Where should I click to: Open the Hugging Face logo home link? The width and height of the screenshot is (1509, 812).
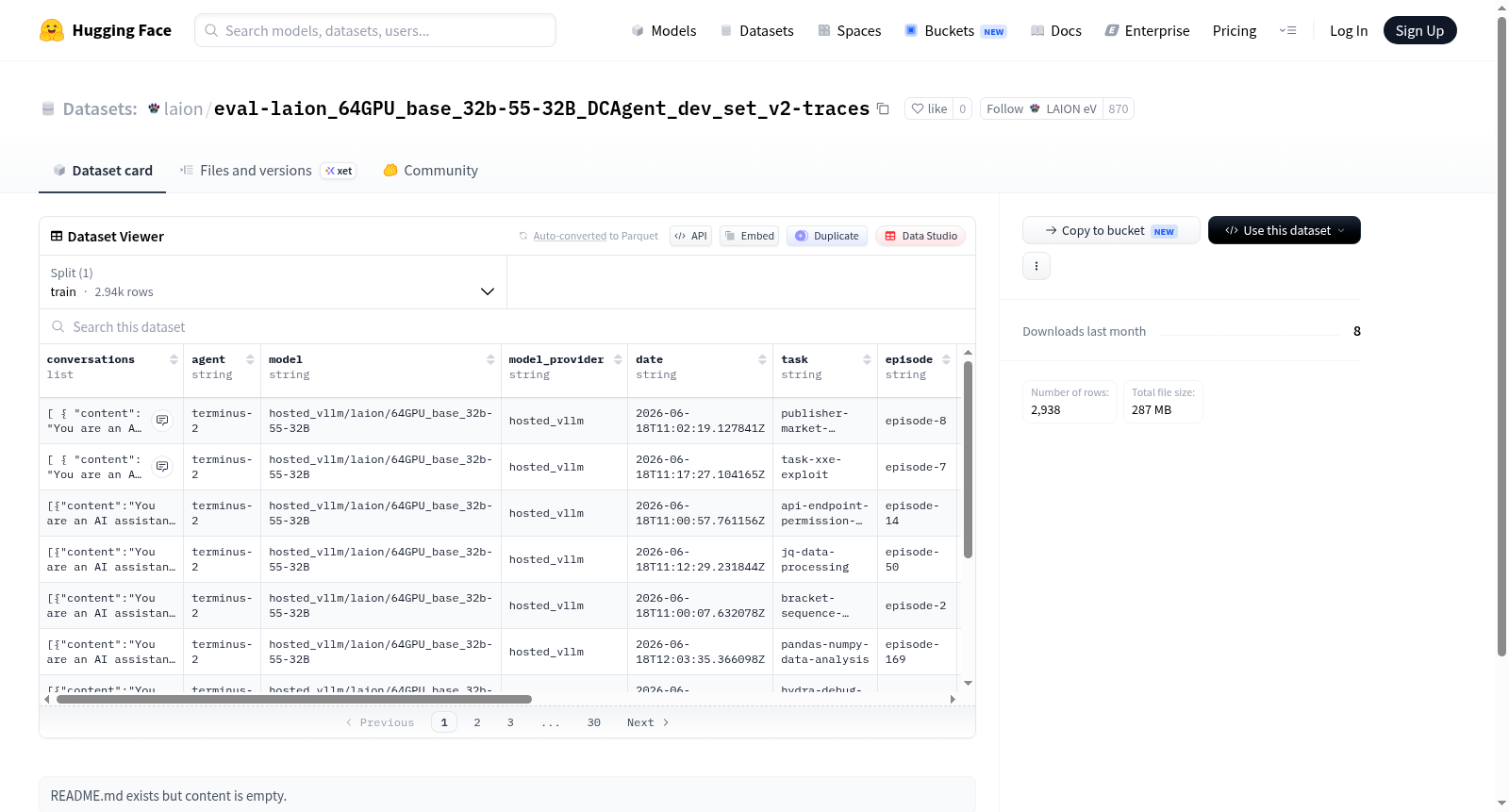coord(106,30)
